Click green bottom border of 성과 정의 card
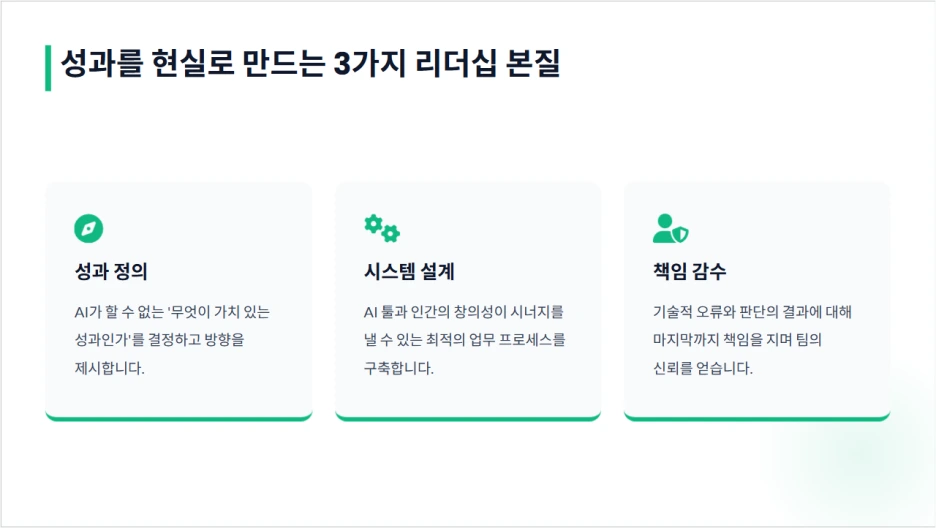 point(179,418)
